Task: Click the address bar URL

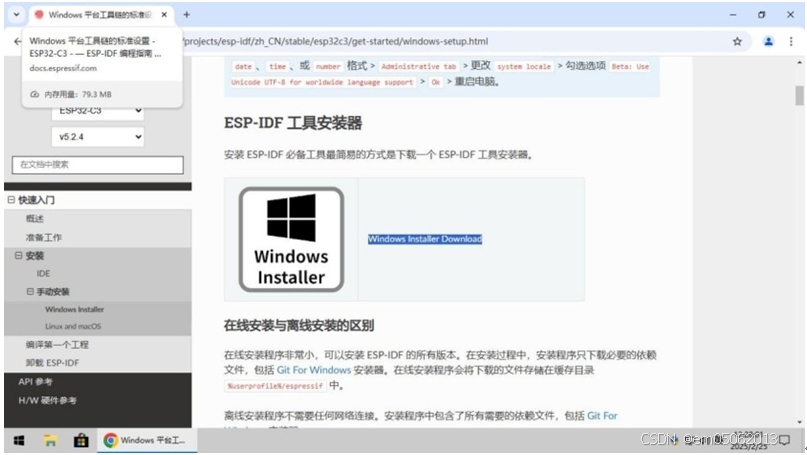Action: tap(336, 41)
